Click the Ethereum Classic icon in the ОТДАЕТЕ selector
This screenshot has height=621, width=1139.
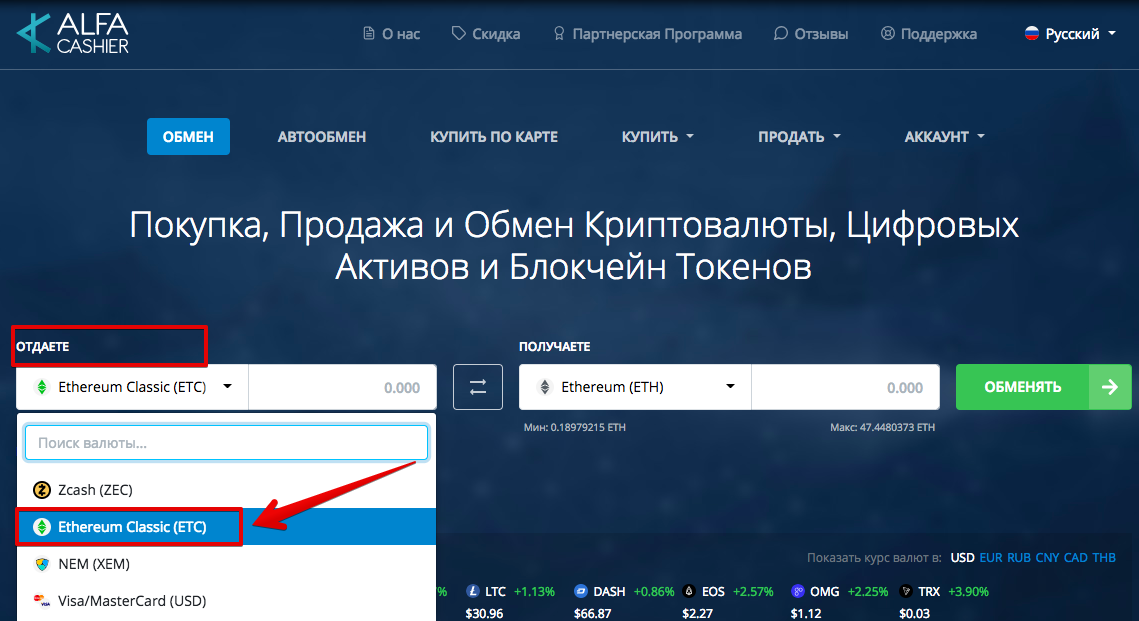tap(41, 387)
